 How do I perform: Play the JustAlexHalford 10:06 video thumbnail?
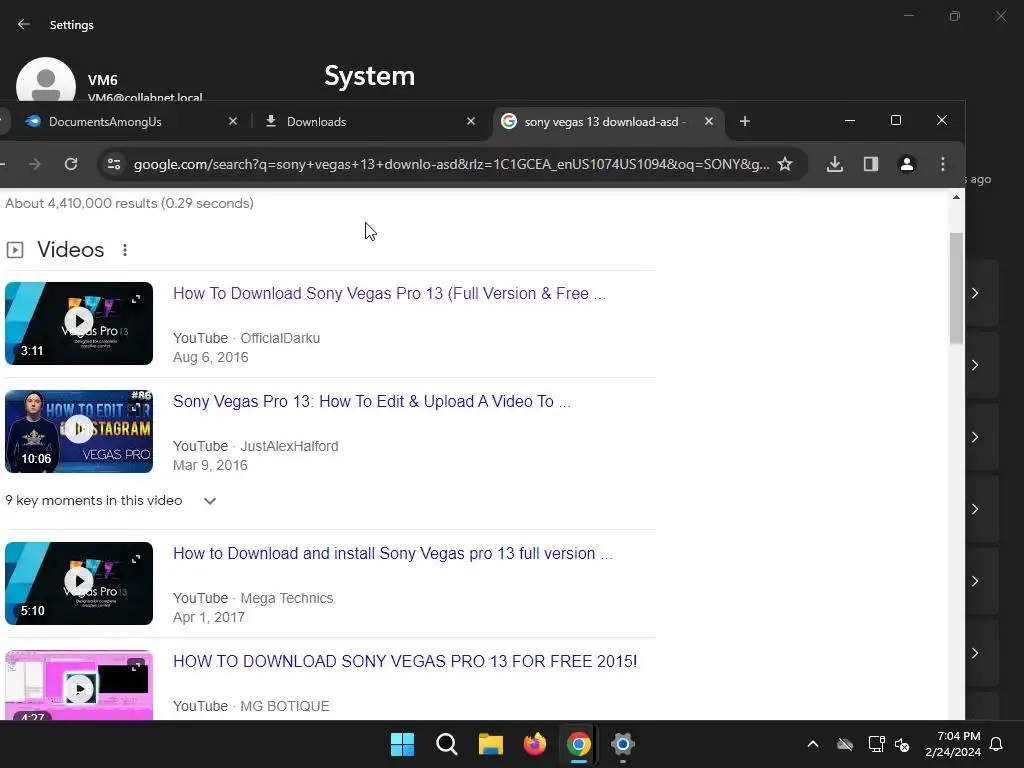point(79,432)
